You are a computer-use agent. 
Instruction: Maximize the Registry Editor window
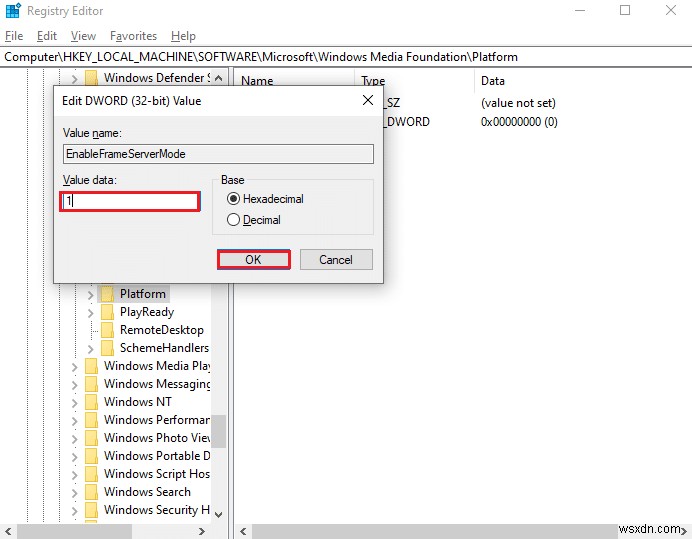click(x=625, y=10)
